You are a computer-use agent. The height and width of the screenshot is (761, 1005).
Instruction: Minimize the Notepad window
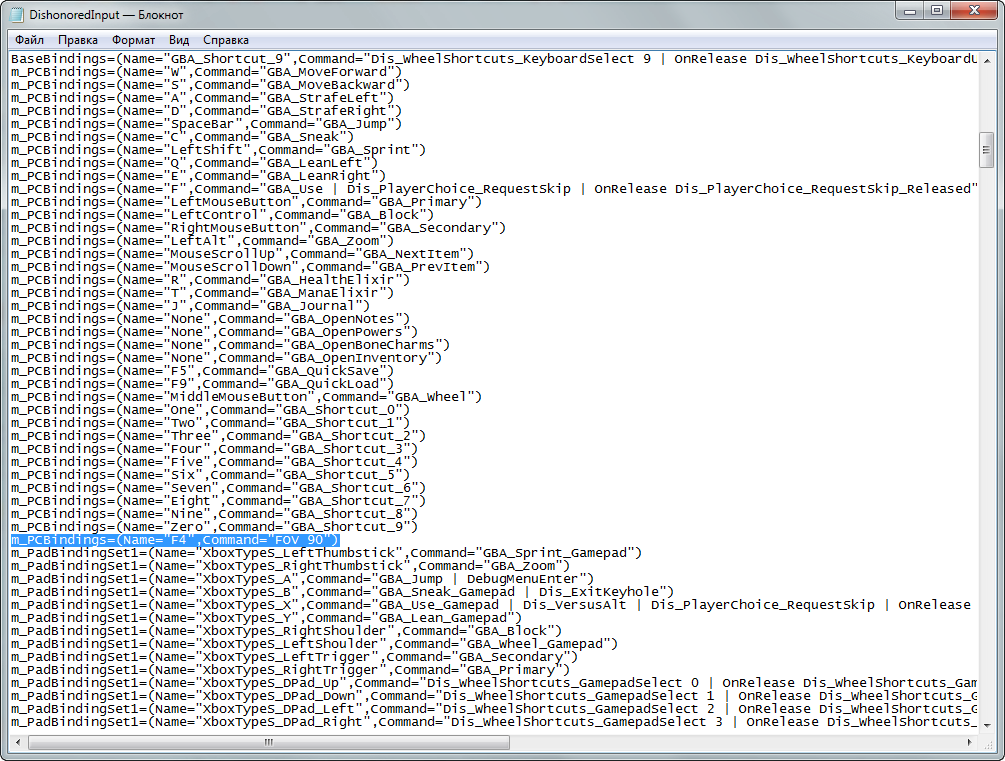click(x=909, y=10)
